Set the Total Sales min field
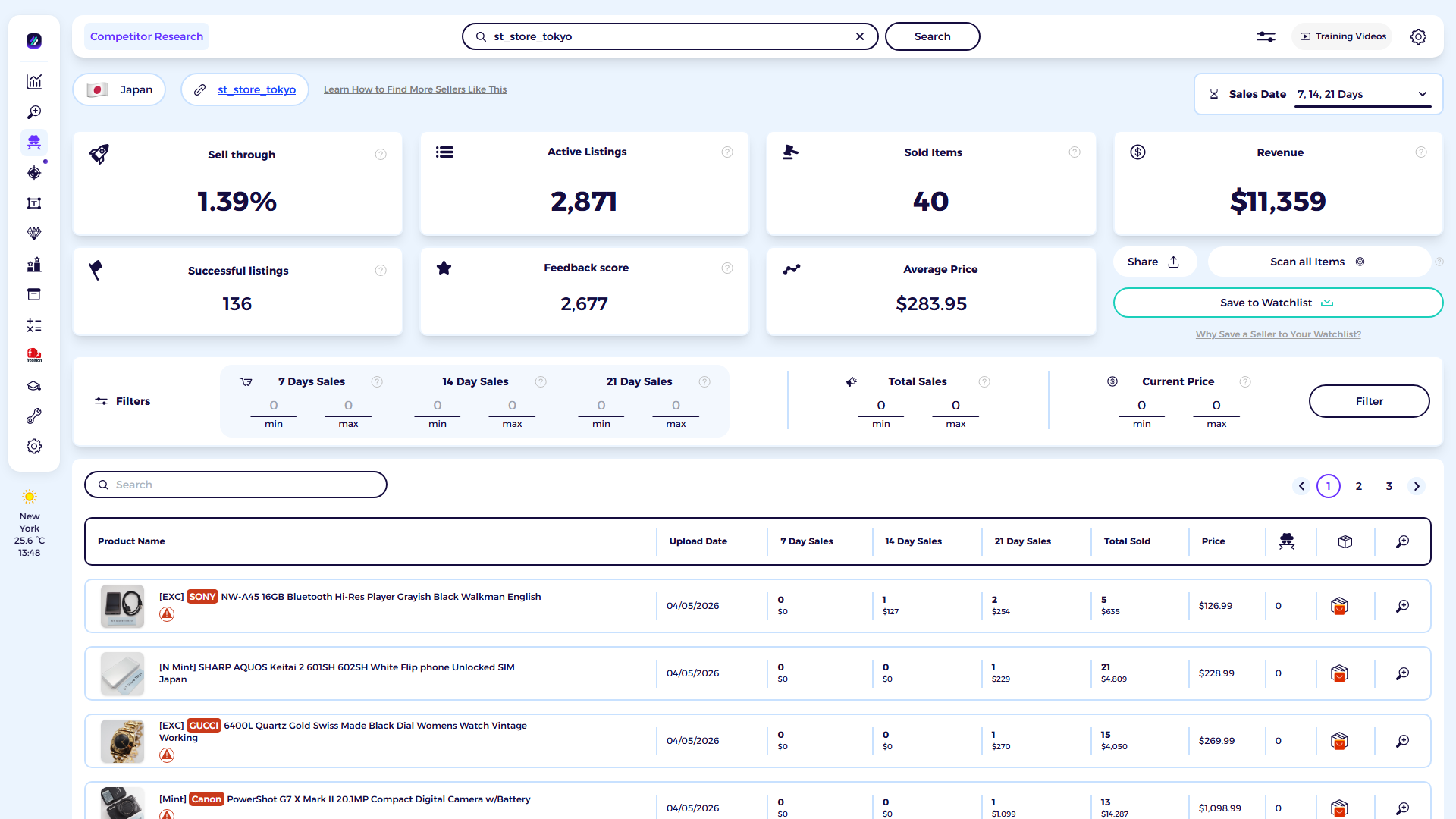Image resolution: width=1456 pixels, height=819 pixels. point(880,406)
